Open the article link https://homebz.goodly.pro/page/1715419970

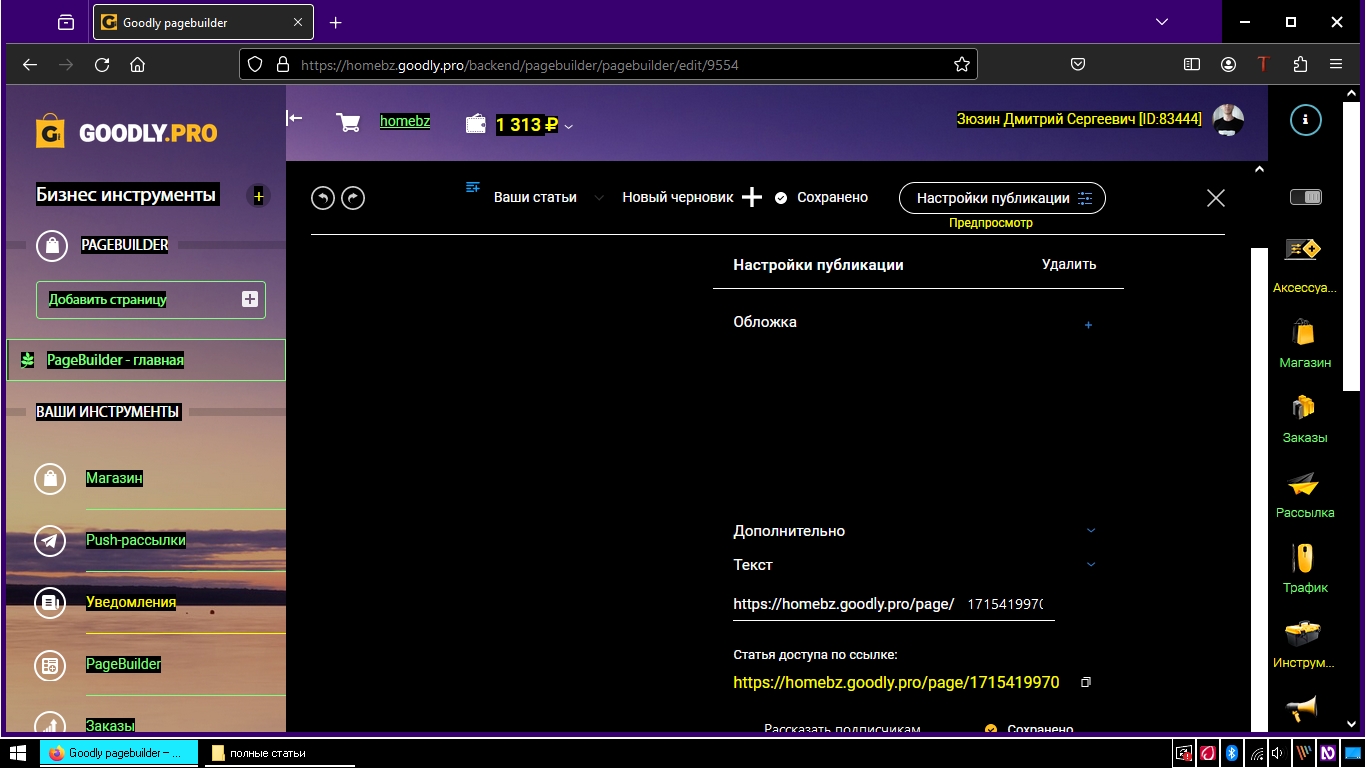click(x=896, y=683)
